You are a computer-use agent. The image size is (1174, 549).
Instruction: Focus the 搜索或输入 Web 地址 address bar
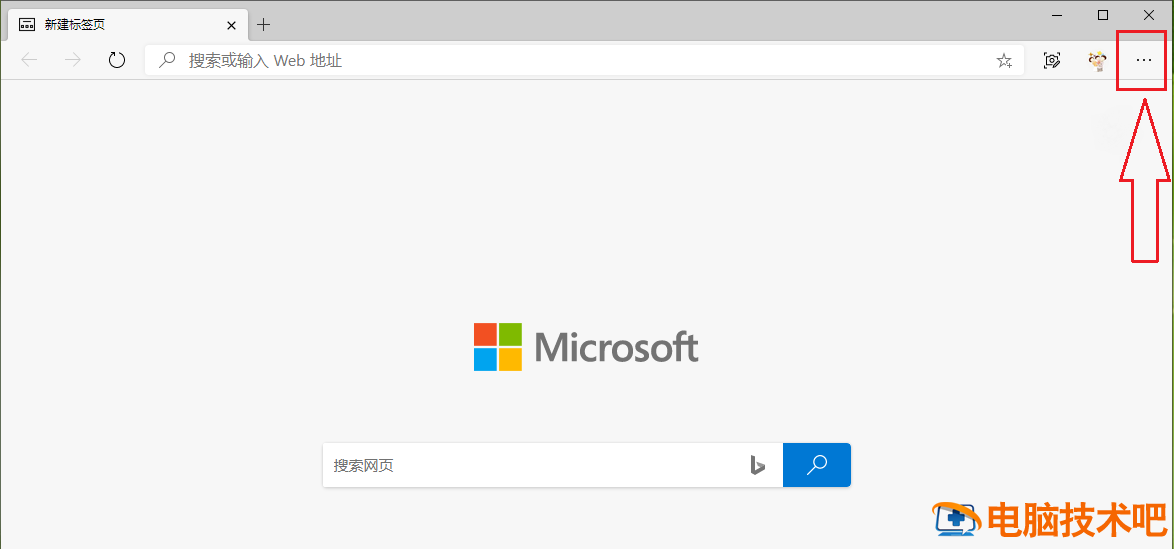click(580, 61)
